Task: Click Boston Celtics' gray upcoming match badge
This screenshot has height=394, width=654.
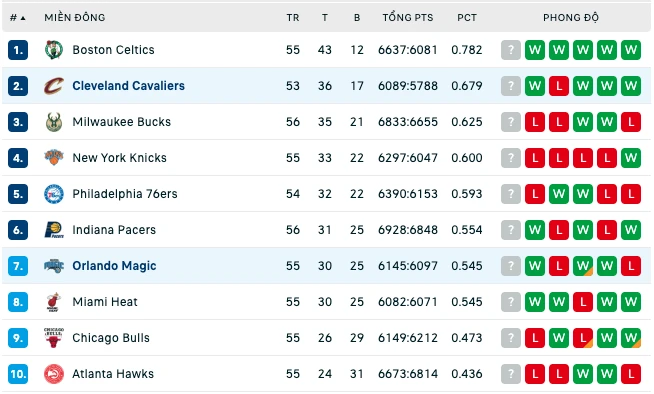Action: [511, 50]
